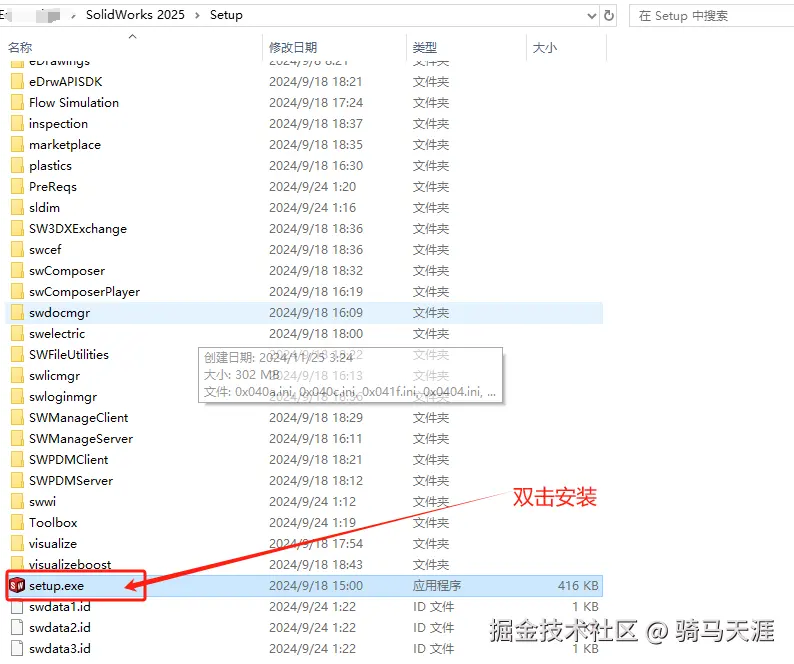Click the setup.exe SolidWorks icon
This screenshot has width=794, height=664.
pos(17,585)
